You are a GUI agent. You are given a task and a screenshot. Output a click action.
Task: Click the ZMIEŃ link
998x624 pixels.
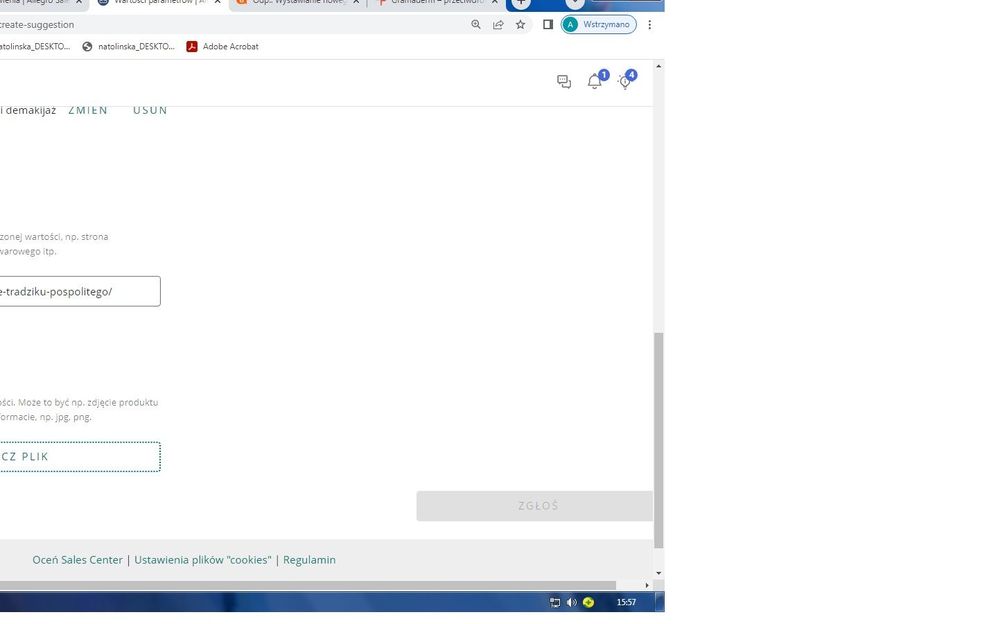(x=88, y=110)
